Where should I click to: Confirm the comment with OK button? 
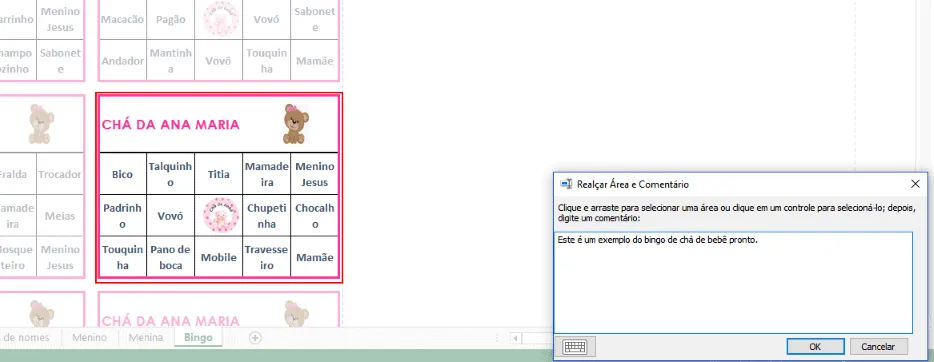pyautogui.click(x=815, y=347)
